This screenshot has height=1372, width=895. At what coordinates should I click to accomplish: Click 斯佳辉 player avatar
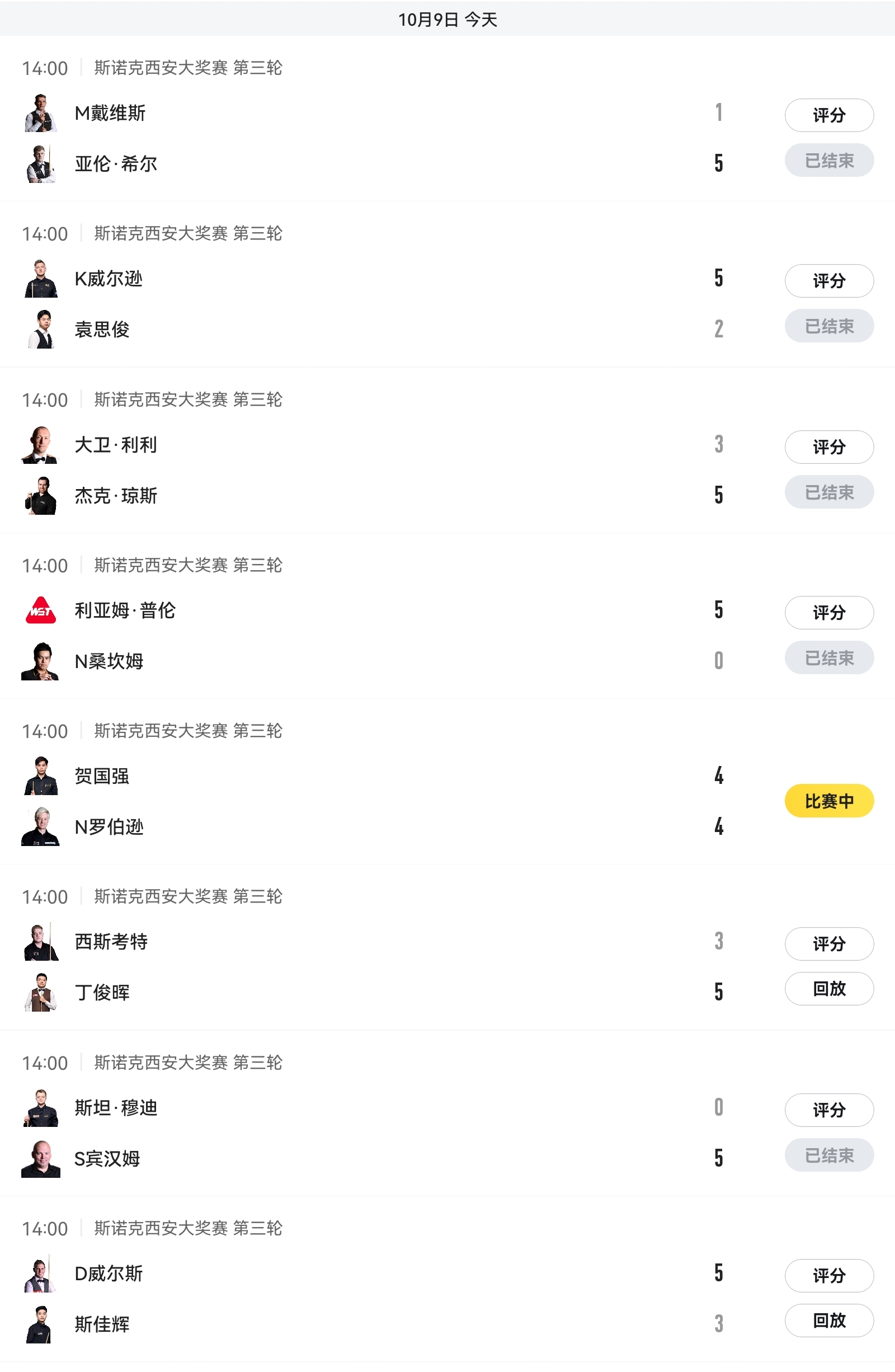click(x=41, y=1324)
